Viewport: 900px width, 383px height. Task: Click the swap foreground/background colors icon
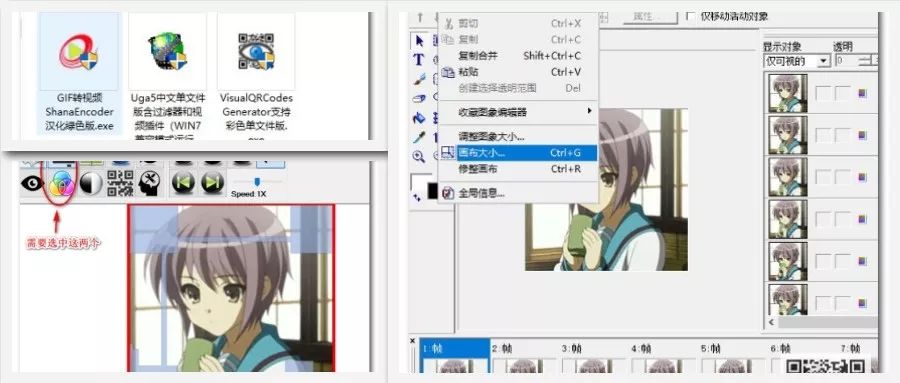coord(416,197)
